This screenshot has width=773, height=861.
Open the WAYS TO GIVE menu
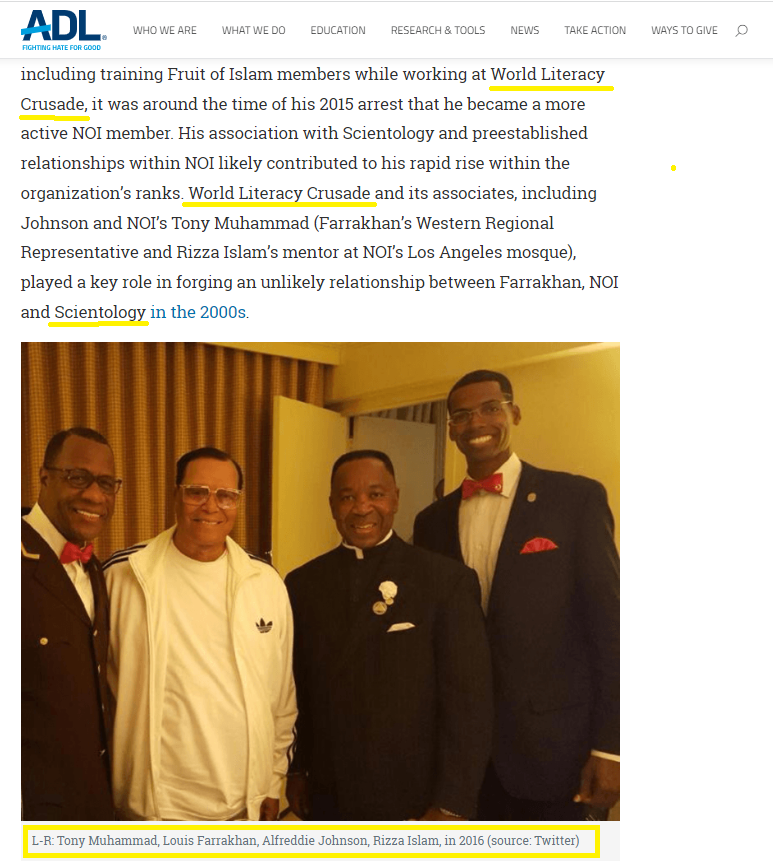684,30
